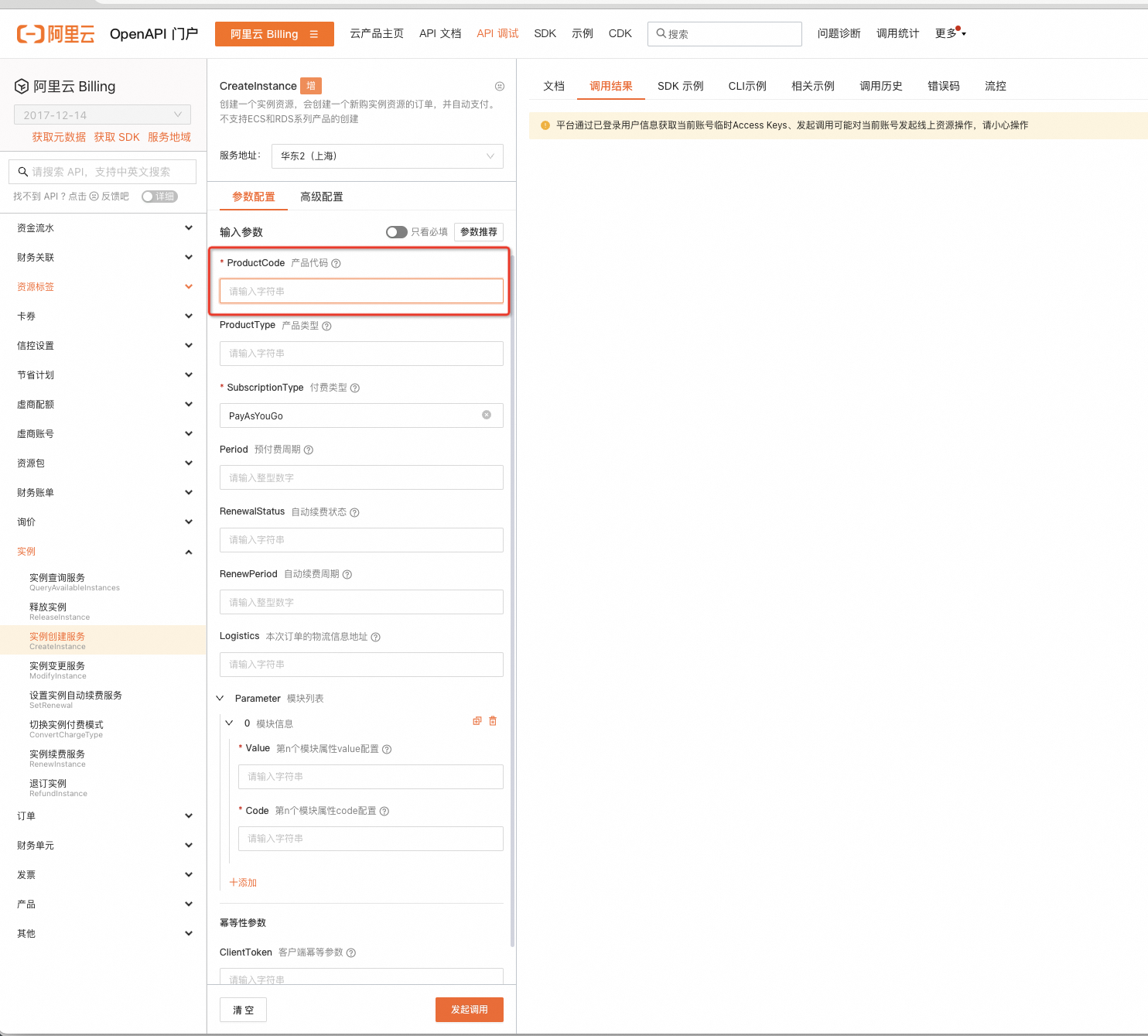Open API 文档 in top navigation
This screenshot has height=1036, width=1148.
[440, 33]
